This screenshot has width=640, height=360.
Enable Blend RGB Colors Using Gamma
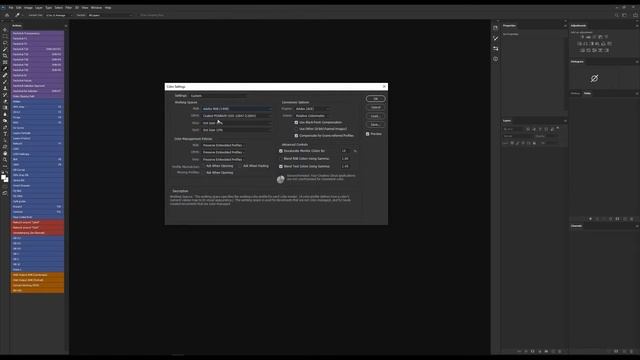[x=281, y=159]
